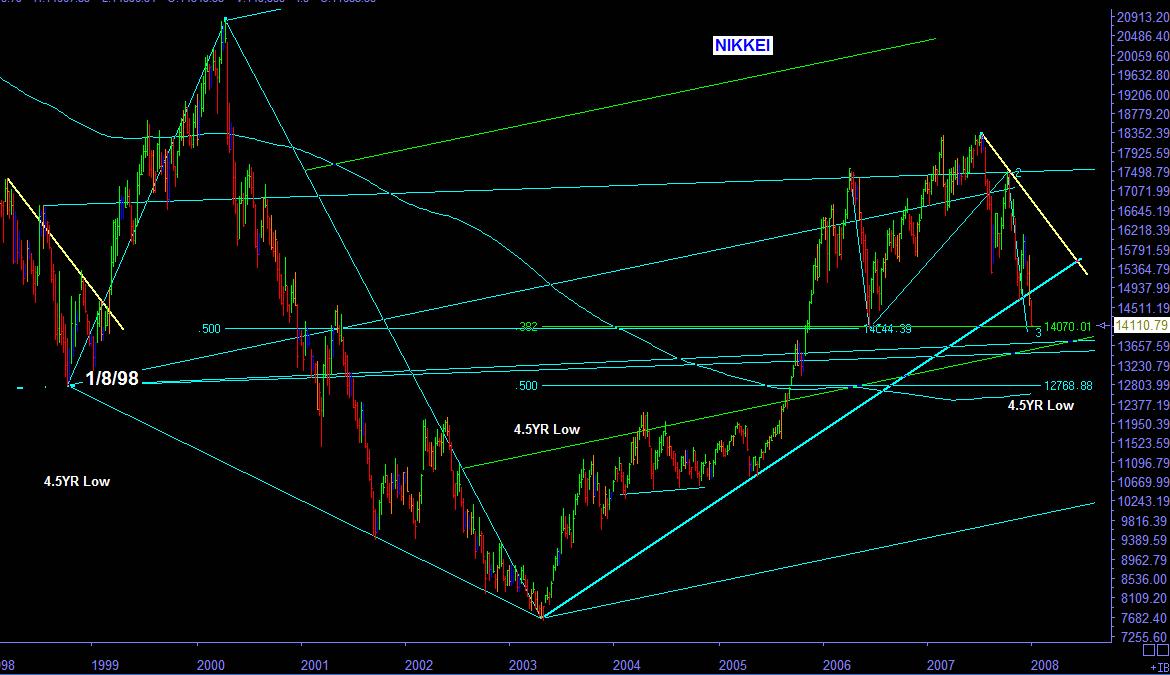Click the 2004 year label on time axis
Viewport: 1170px width, 675px height.
click(627, 665)
